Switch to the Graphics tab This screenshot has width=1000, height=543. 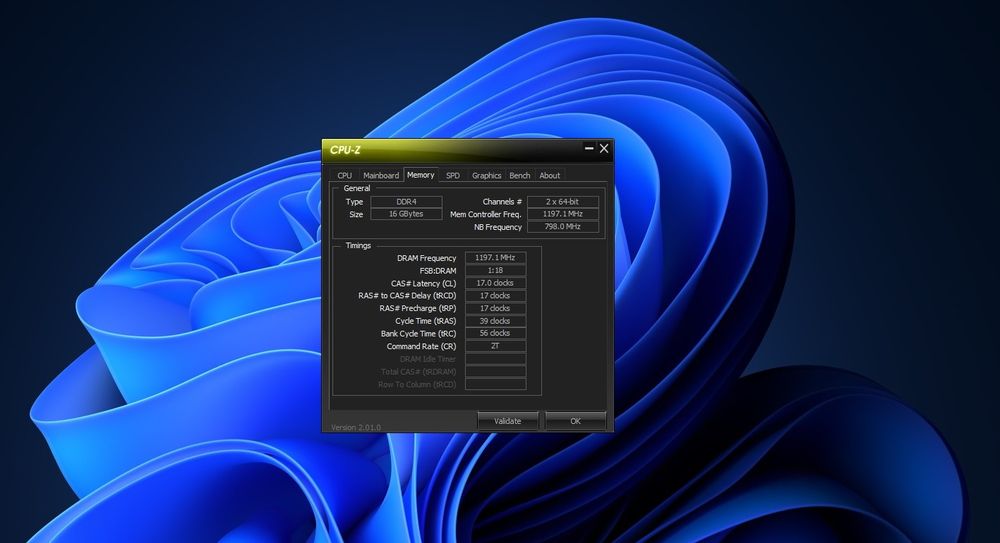(x=487, y=175)
